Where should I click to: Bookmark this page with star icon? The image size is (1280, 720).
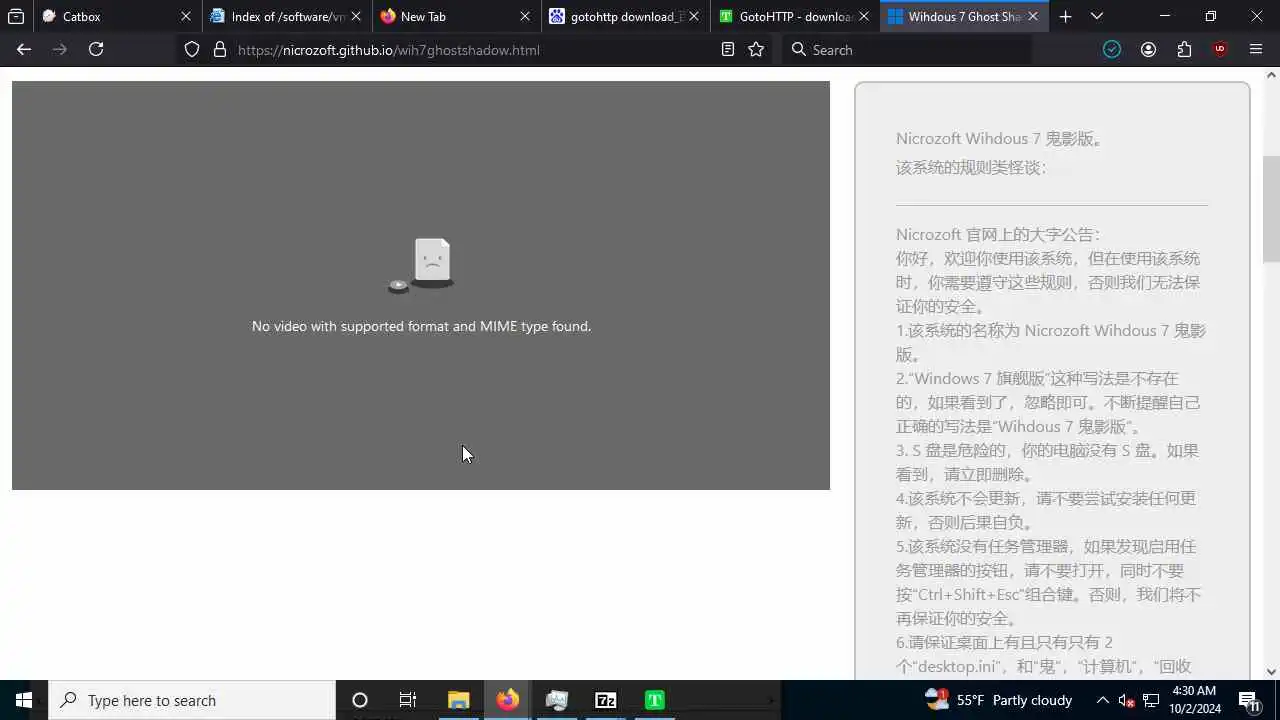tap(756, 49)
